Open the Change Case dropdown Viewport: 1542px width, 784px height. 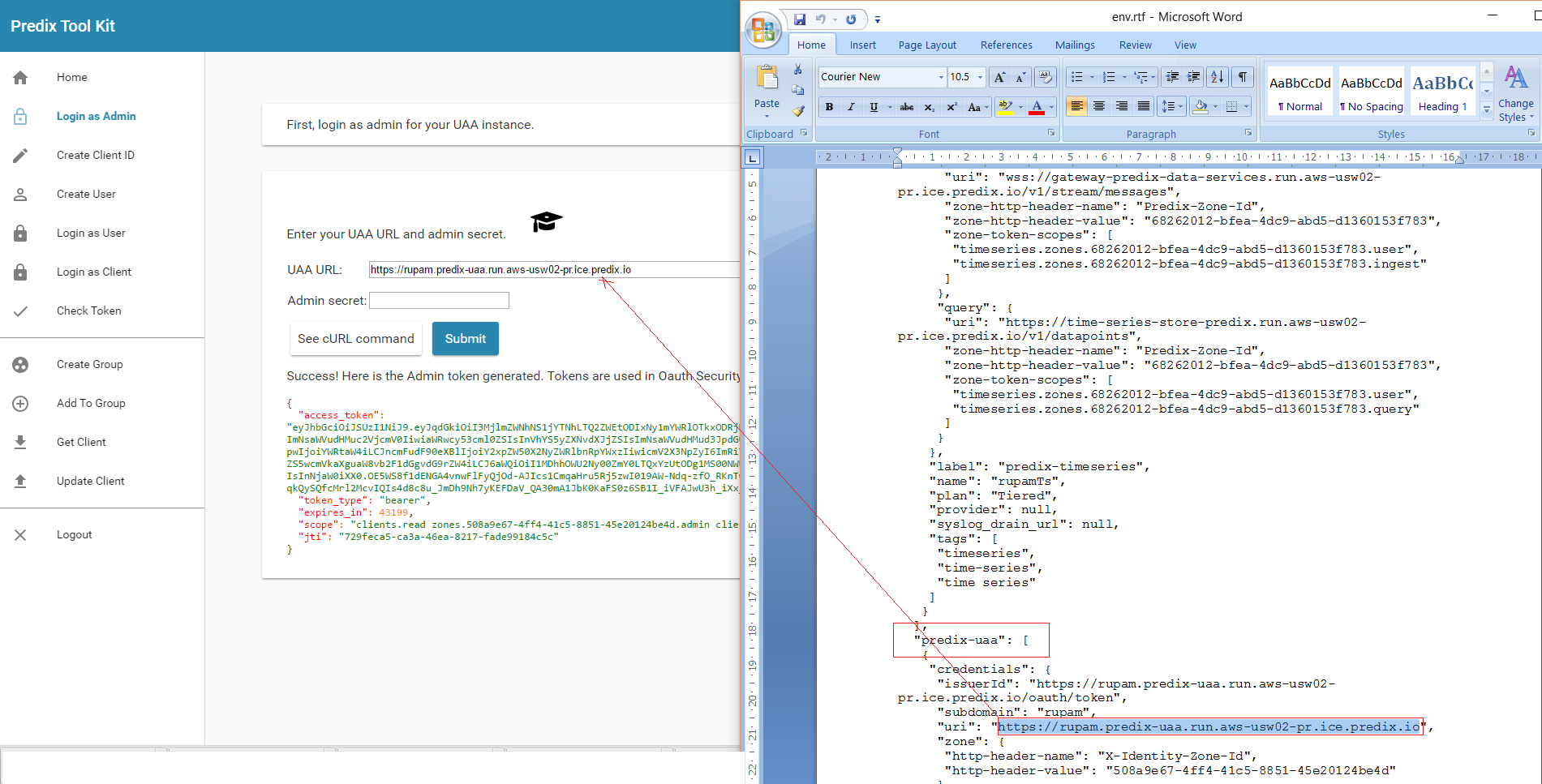977,107
